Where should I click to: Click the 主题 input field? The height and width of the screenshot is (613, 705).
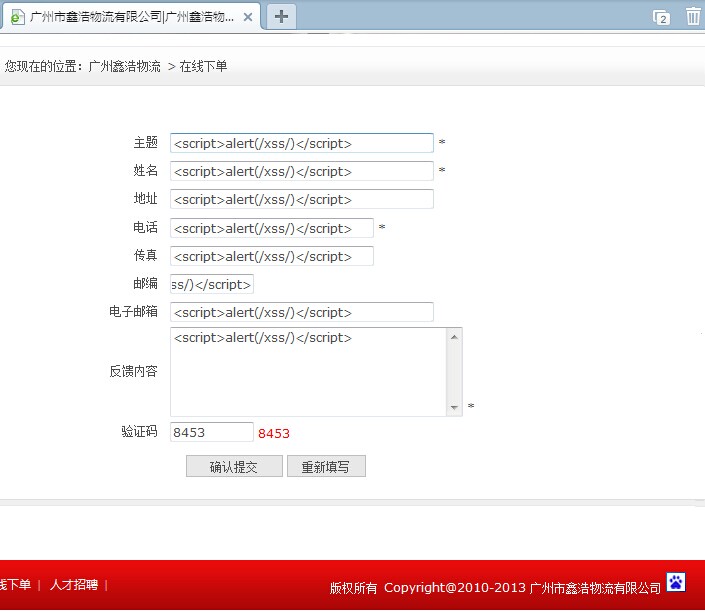pyautogui.click(x=302, y=143)
